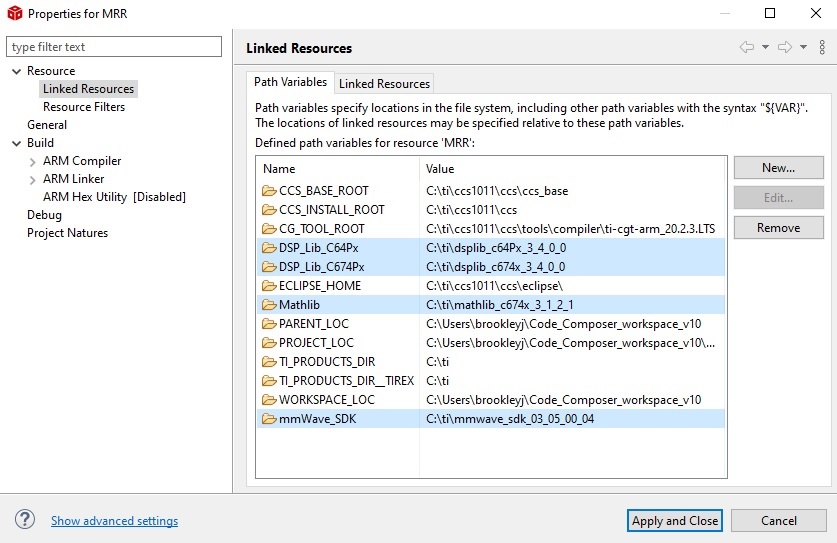Click the help question mark icon
The width and height of the screenshot is (837, 543).
tap(25, 520)
